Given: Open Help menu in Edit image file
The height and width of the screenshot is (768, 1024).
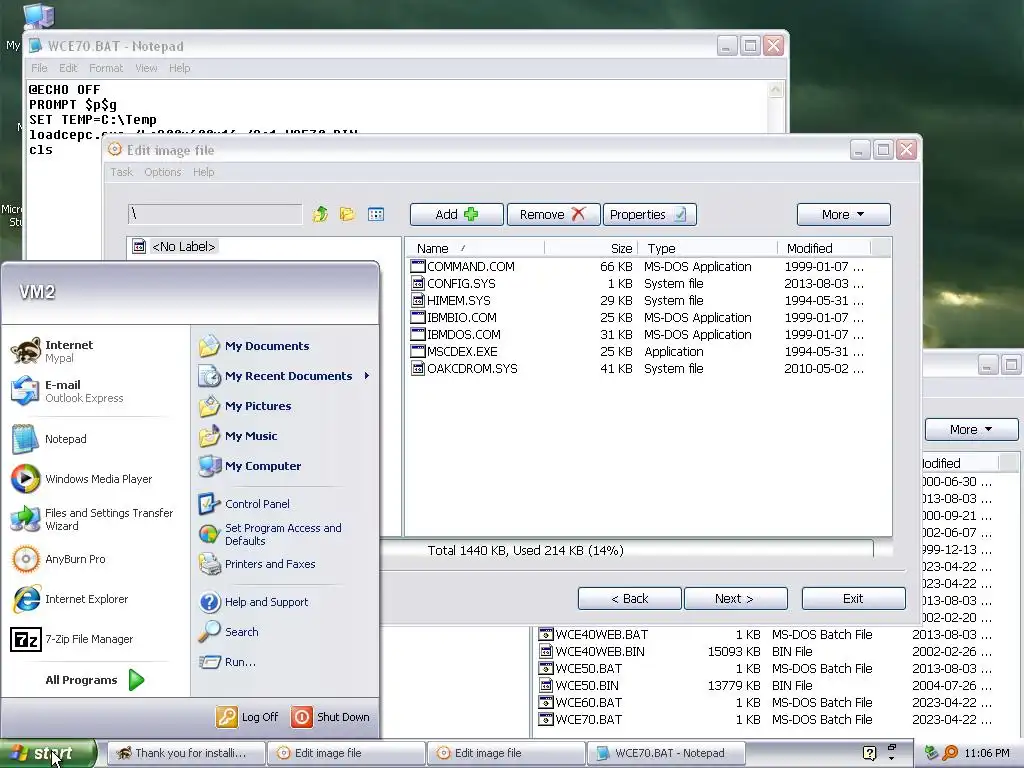Looking at the screenshot, I should (203, 172).
